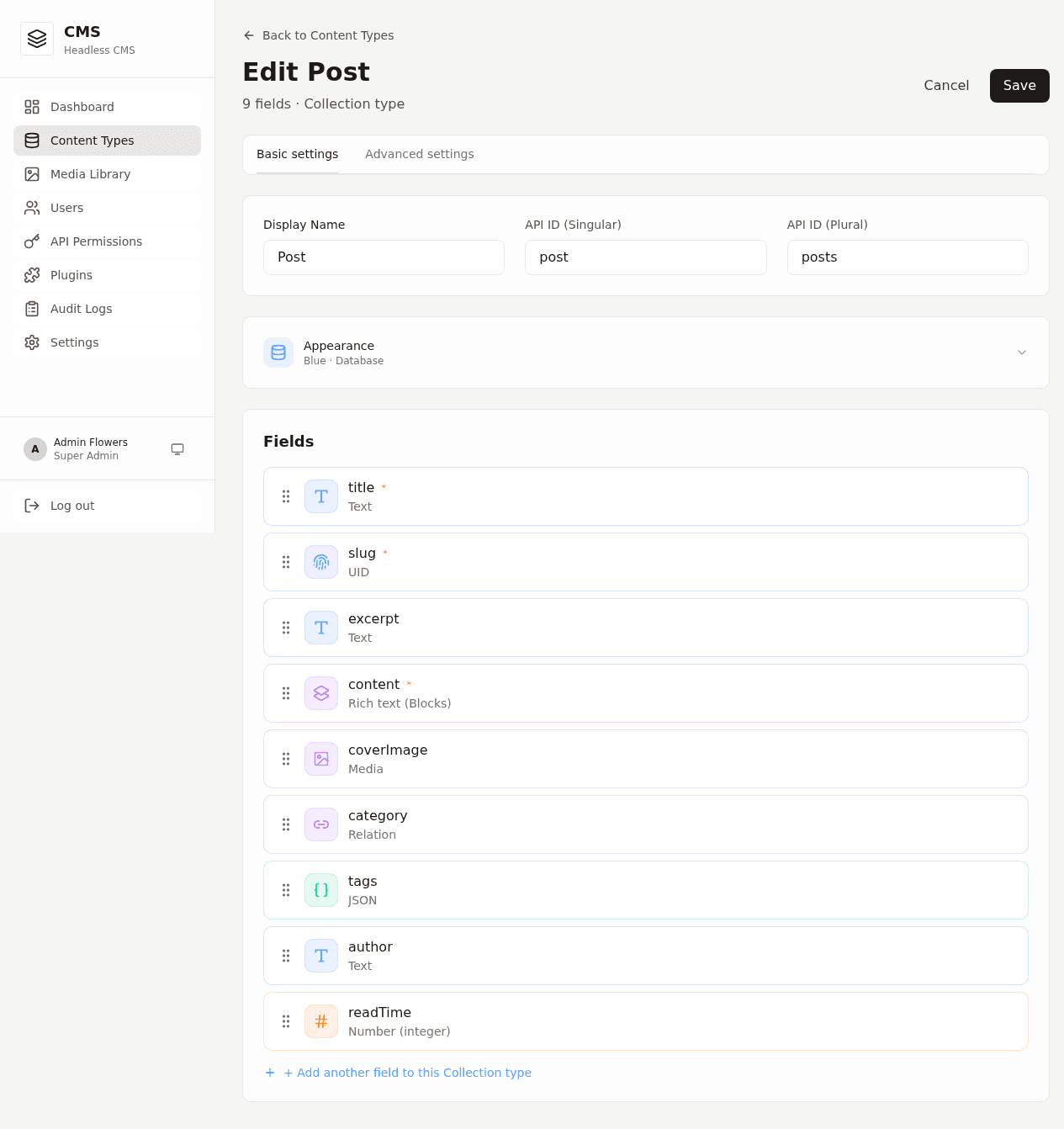
Task: Click the slug UID fingerprint icon
Action: (x=321, y=562)
